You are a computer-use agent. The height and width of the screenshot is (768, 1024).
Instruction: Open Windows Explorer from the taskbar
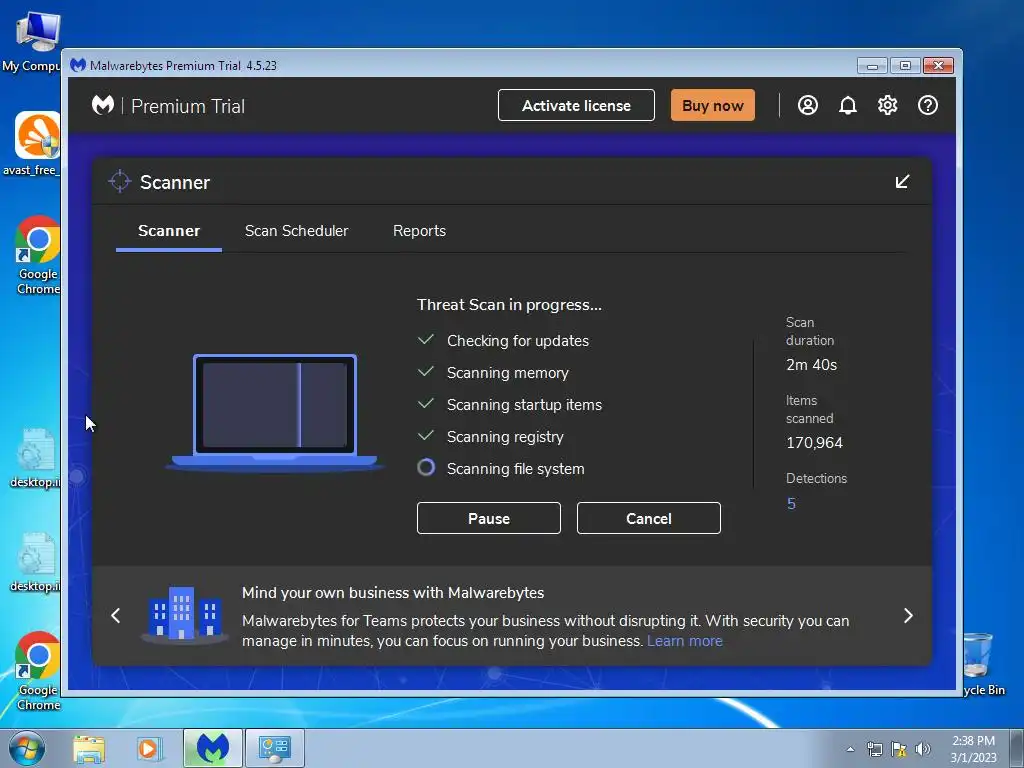pyautogui.click(x=89, y=749)
